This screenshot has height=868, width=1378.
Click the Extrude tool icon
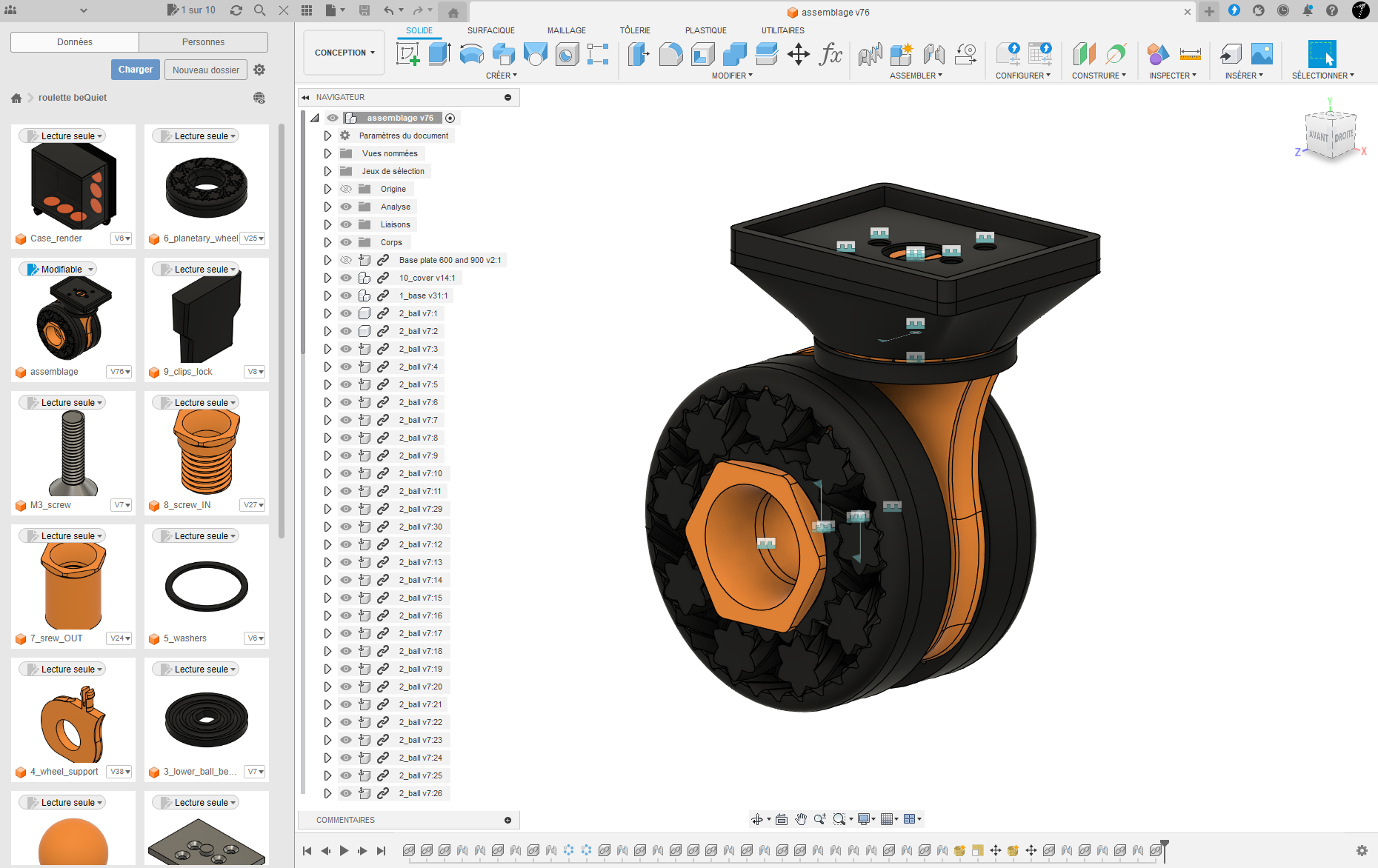tap(439, 54)
